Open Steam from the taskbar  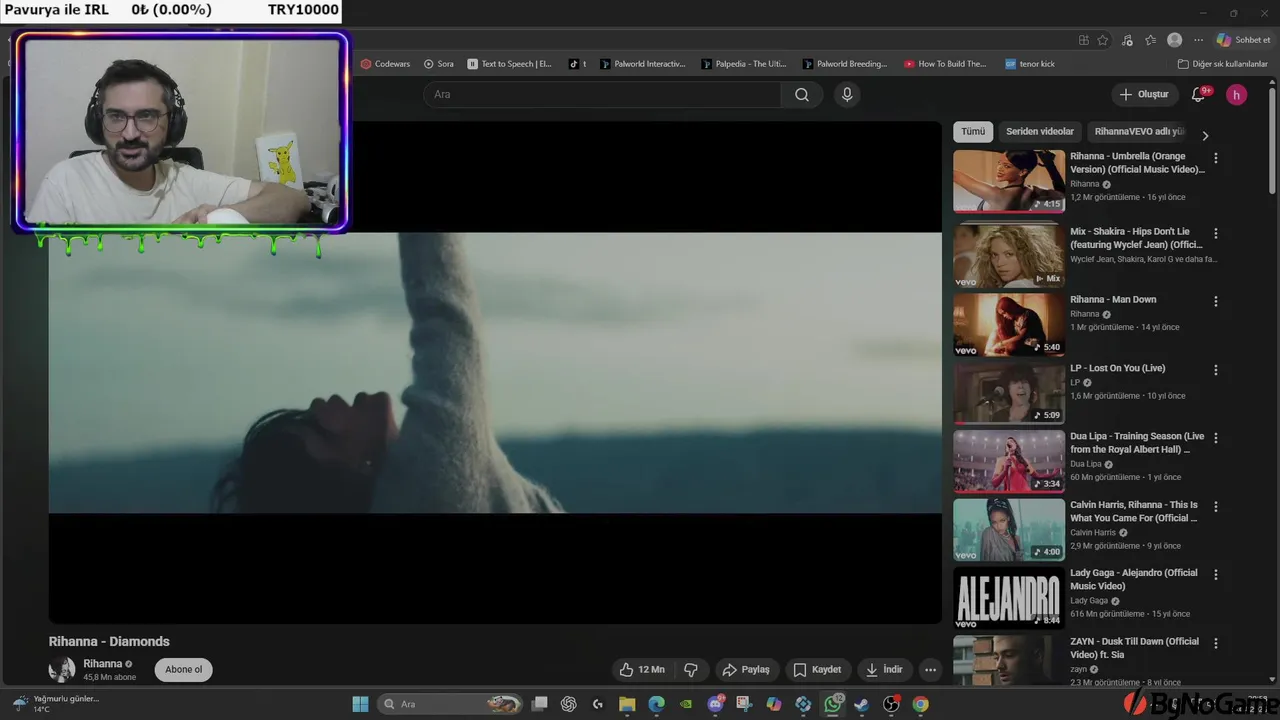pos(862,704)
